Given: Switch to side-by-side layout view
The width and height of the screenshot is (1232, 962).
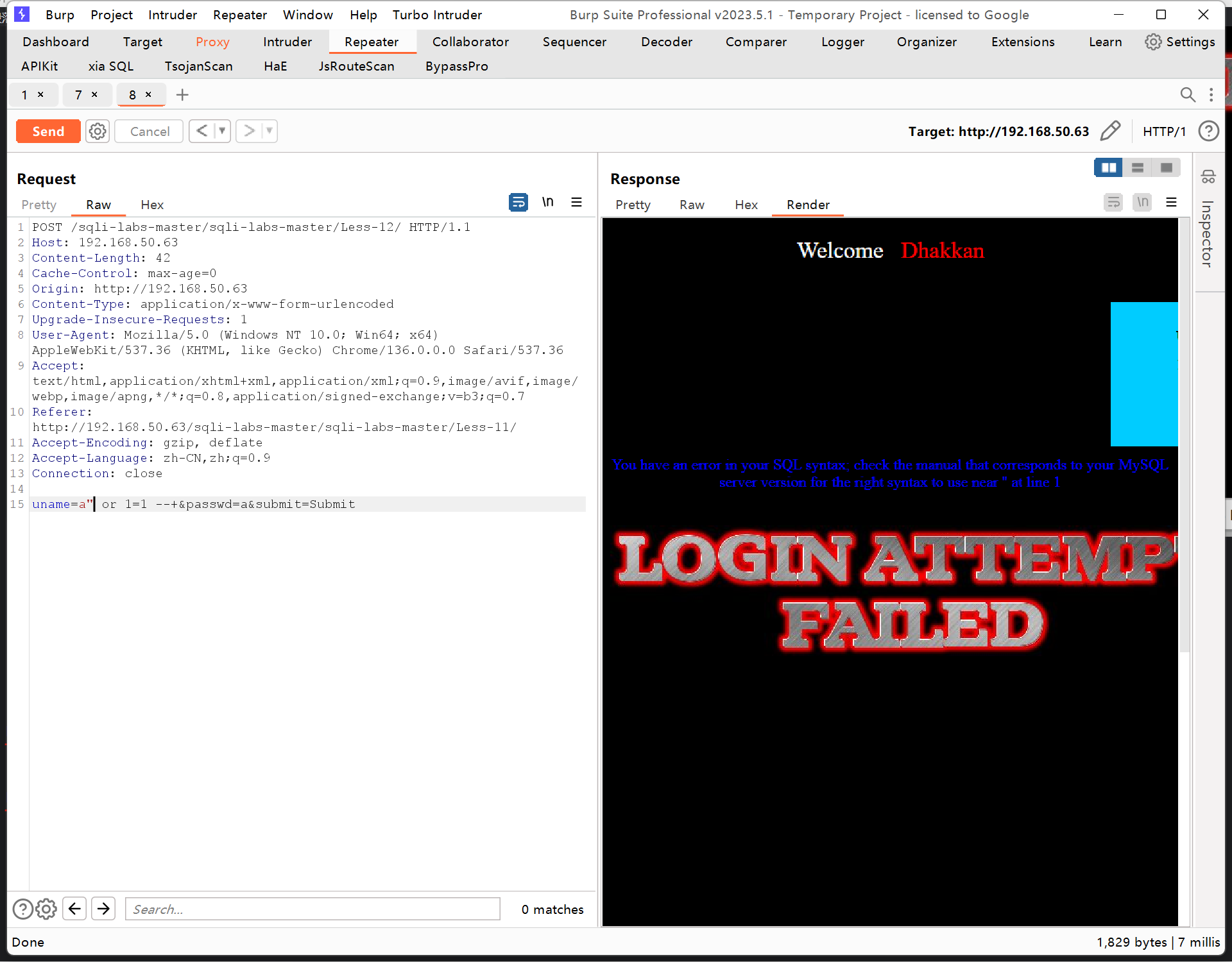Looking at the screenshot, I should point(1108,167).
